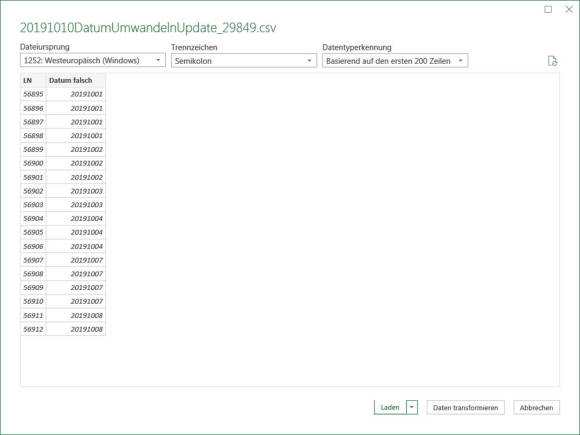580x435 pixels.
Task: Expand the Trennzeichen Semikolon dropdown
Action: (244, 61)
